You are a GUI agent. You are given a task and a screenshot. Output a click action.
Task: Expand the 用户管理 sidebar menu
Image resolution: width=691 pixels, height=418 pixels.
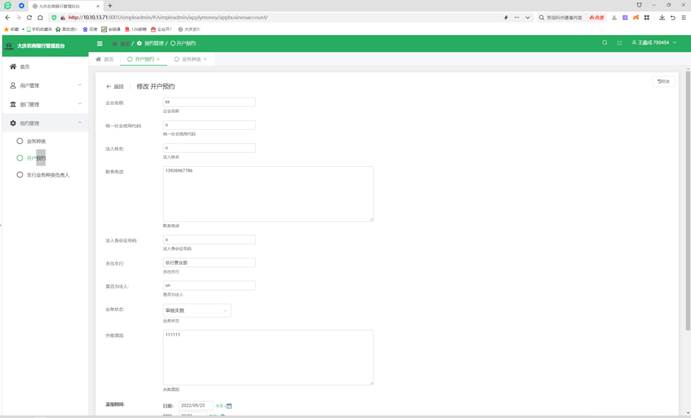(x=45, y=86)
